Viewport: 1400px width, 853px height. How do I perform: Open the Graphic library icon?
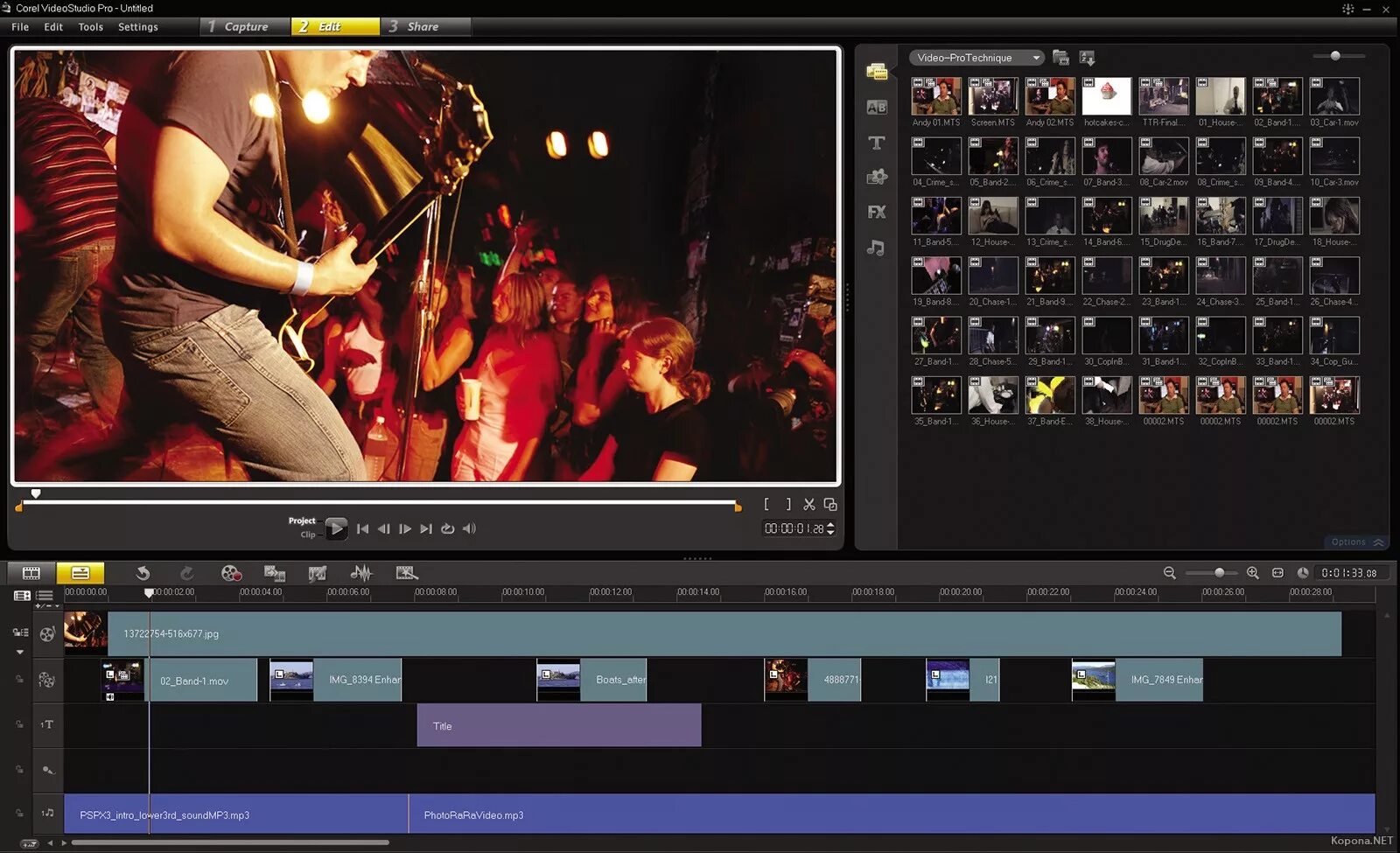[x=877, y=178]
